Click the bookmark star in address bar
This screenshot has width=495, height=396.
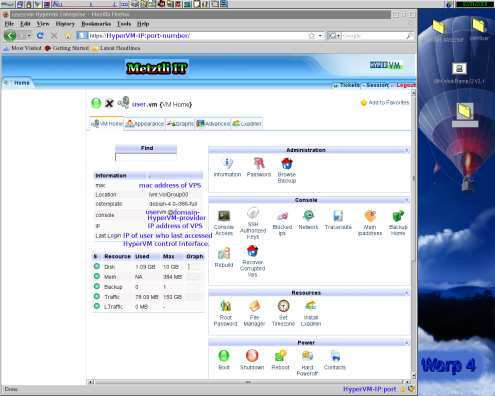coord(311,36)
